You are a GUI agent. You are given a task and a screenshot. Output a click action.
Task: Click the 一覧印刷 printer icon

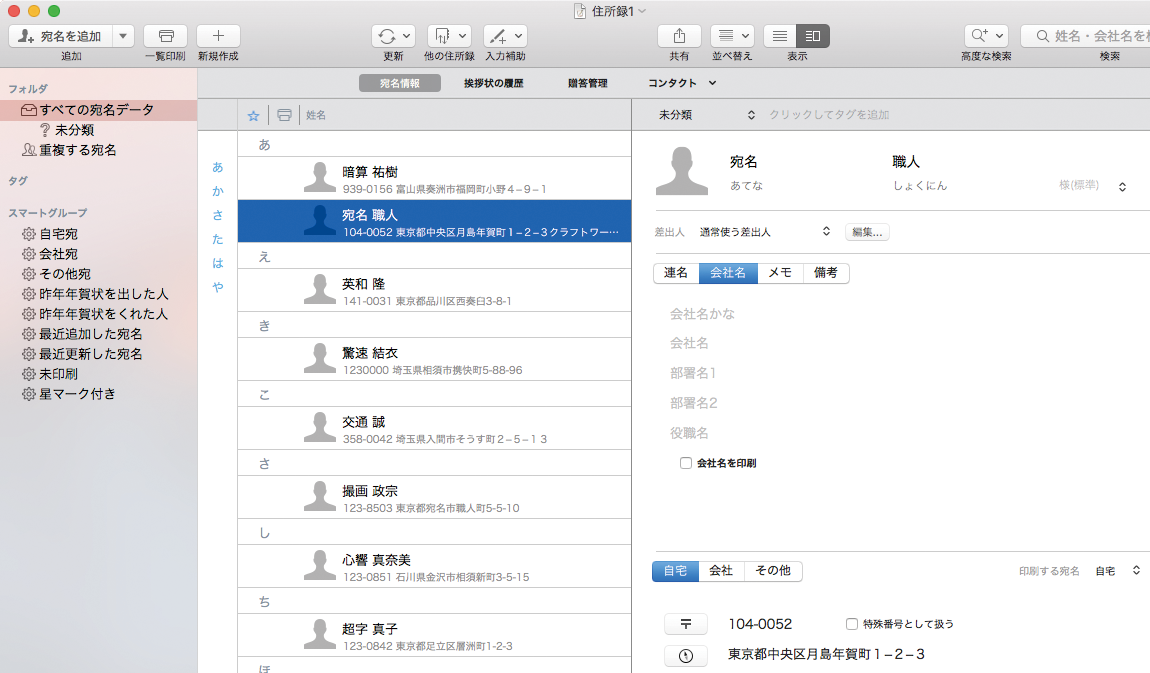166,36
